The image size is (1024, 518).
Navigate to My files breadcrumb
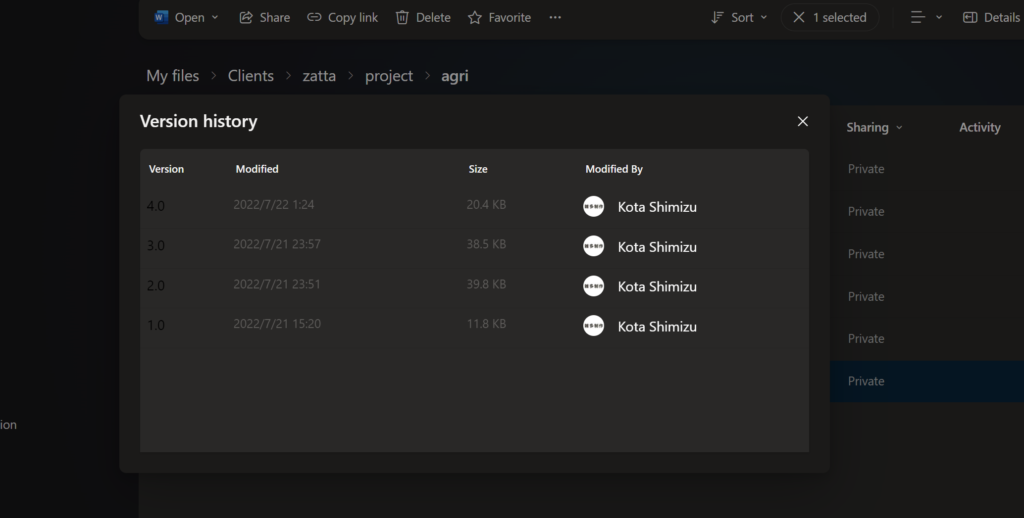(x=172, y=76)
